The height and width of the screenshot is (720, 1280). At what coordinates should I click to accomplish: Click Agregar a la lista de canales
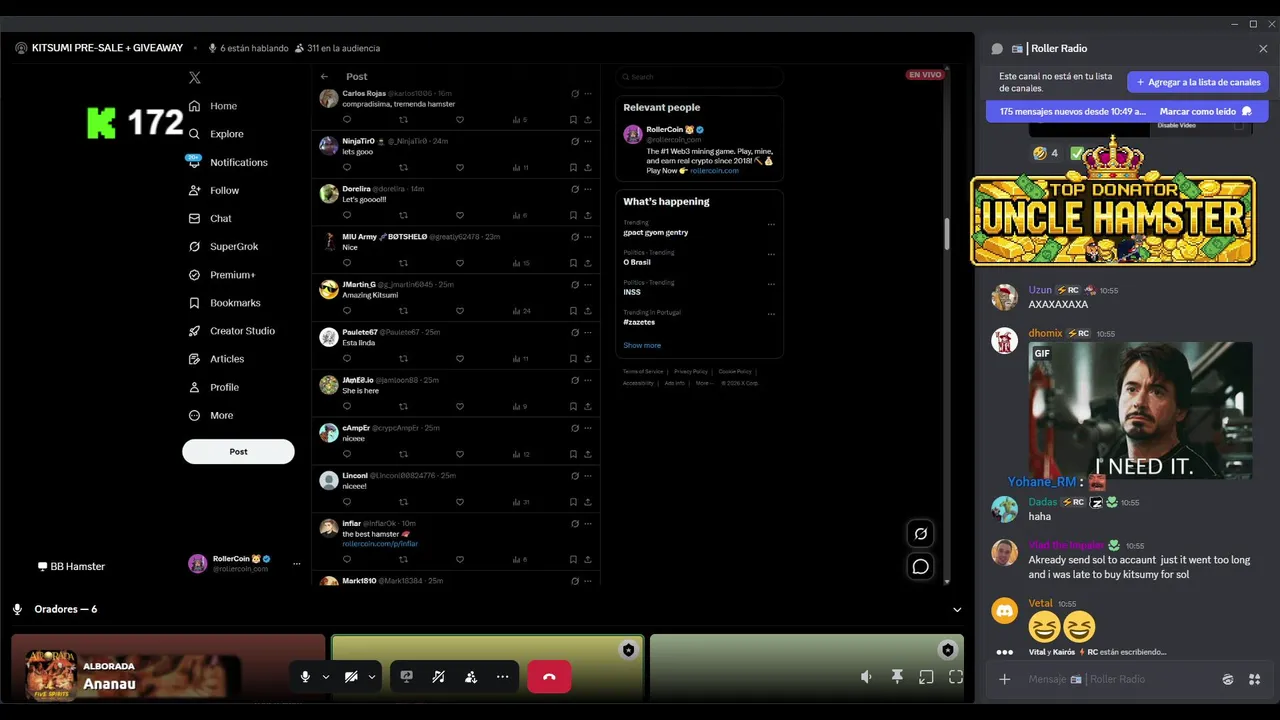[1198, 82]
